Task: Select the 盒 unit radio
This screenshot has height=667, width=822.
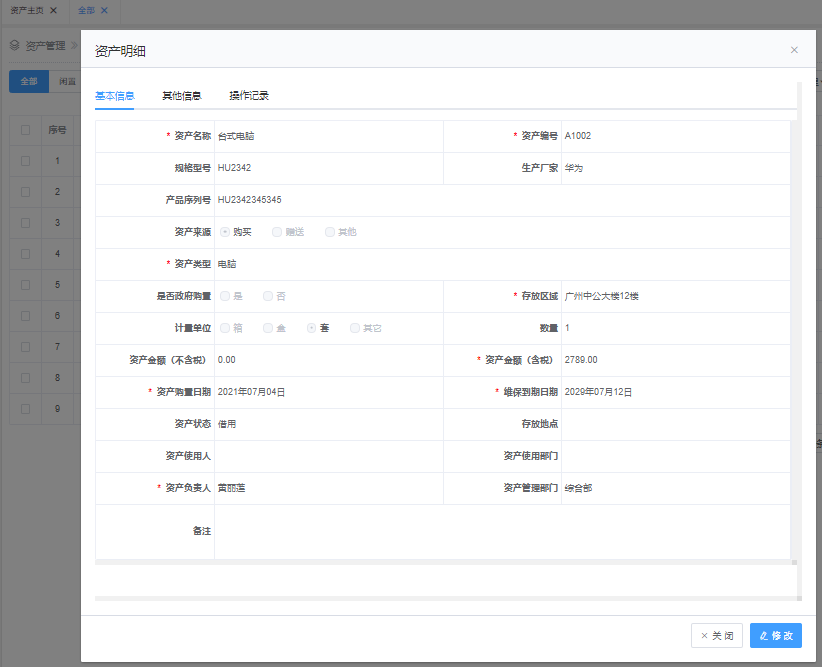Action: click(268, 328)
